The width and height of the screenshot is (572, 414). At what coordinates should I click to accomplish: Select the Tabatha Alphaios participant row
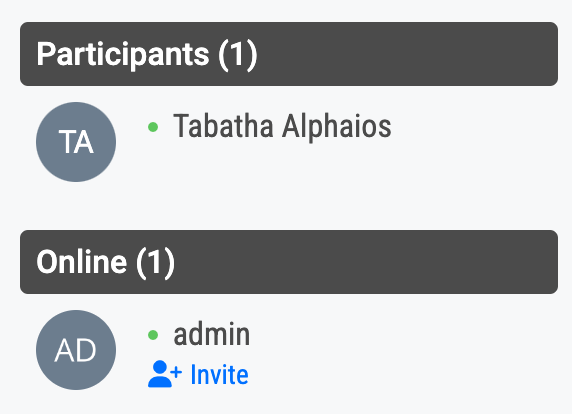pos(289,142)
